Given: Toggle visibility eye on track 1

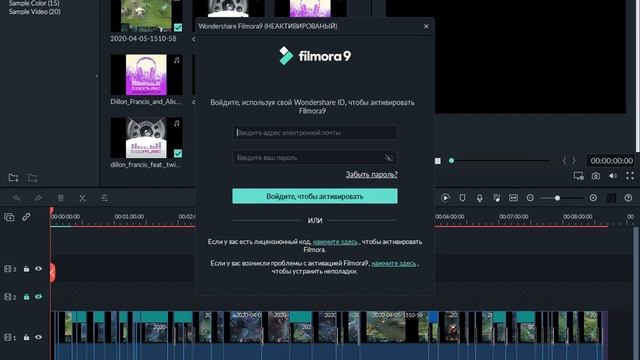Looking at the screenshot, I should pos(38,338).
